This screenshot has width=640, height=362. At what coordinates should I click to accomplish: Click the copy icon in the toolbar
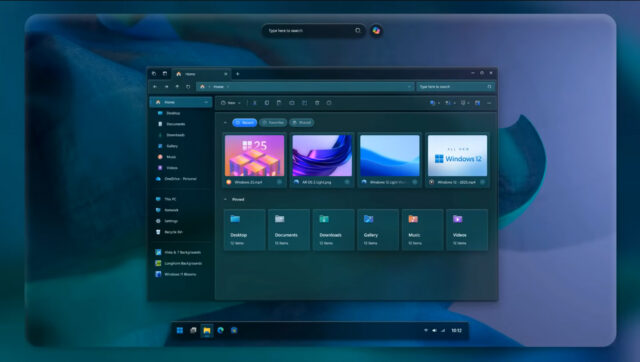click(x=267, y=103)
